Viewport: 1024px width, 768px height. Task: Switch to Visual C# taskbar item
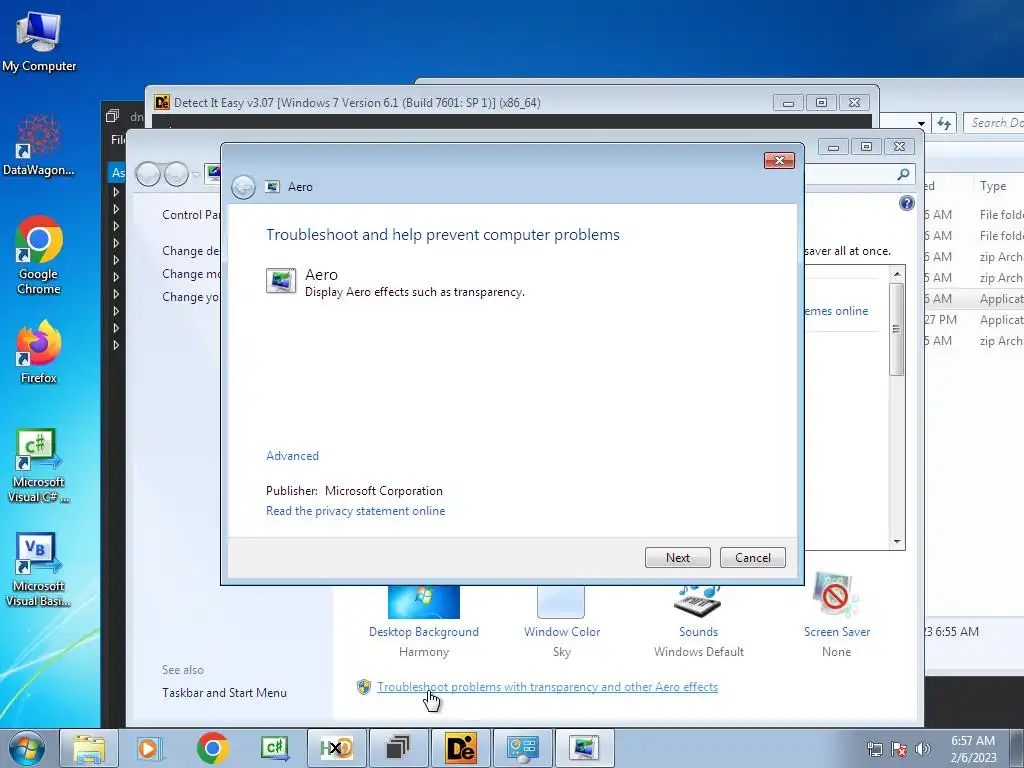tap(274, 748)
